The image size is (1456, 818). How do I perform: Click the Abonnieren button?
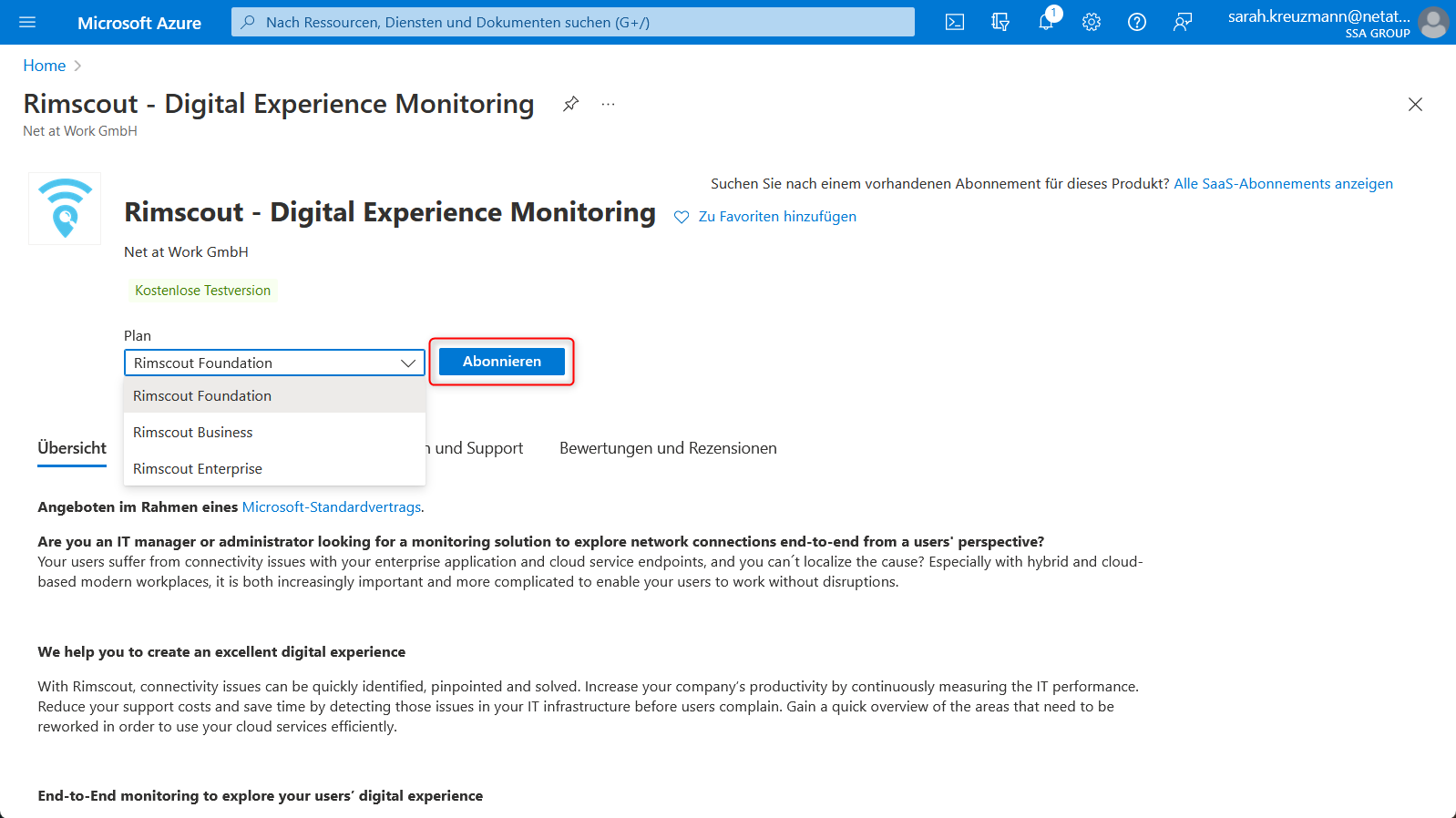[502, 362]
